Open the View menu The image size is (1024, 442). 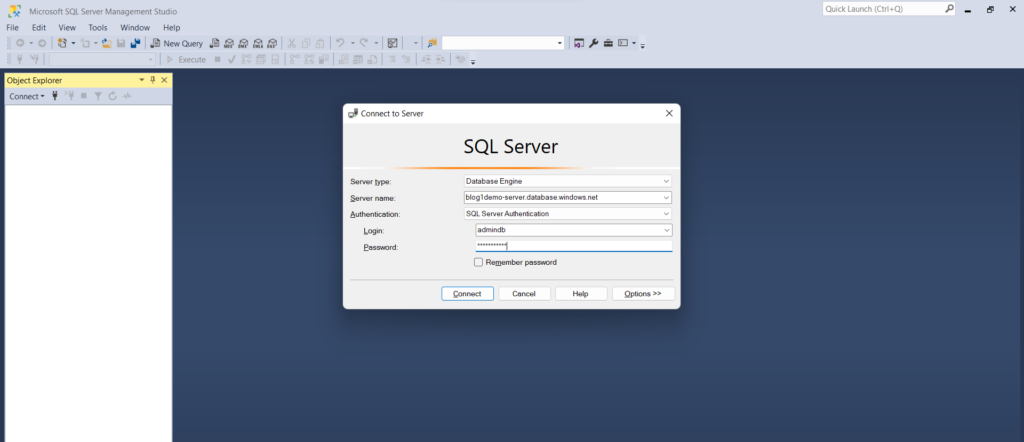(x=67, y=27)
